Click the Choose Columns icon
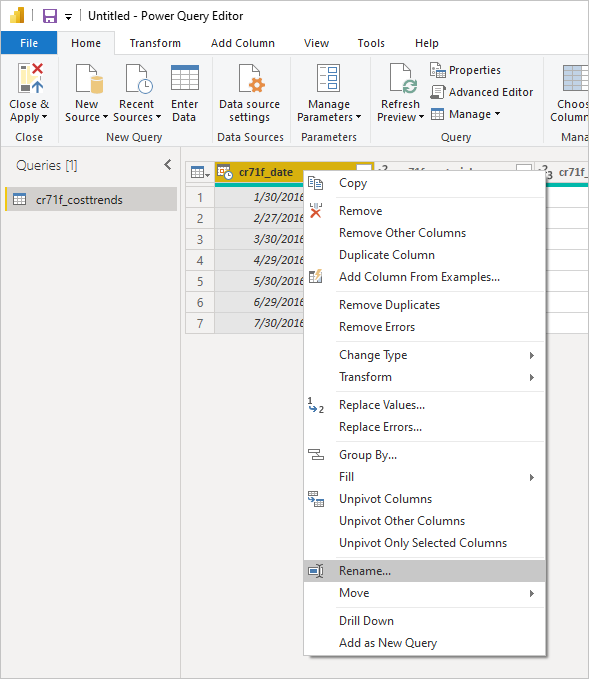 pyautogui.click(x=576, y=78)
